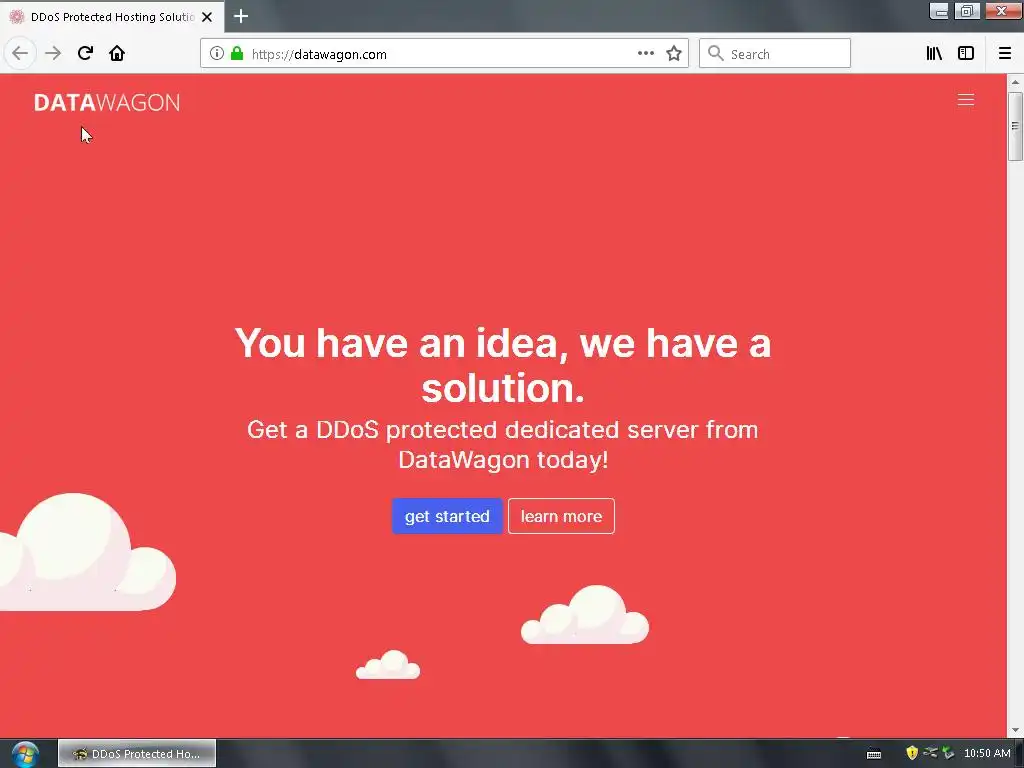Click the "You have an idea" headline
Image resolution: width=1024 pixels, height=768 pixels.
[x=503, y=365]
